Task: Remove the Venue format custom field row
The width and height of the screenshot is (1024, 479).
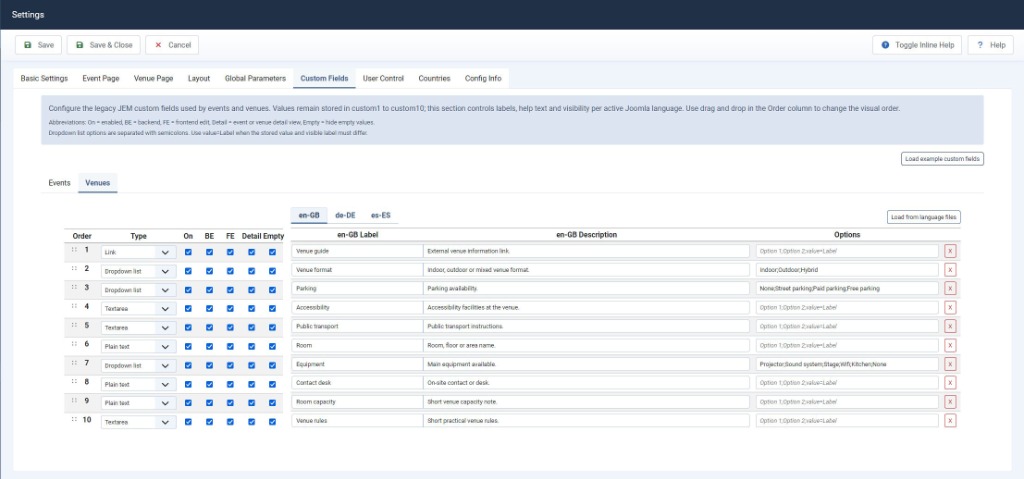Action: click(x=950, y=270)
